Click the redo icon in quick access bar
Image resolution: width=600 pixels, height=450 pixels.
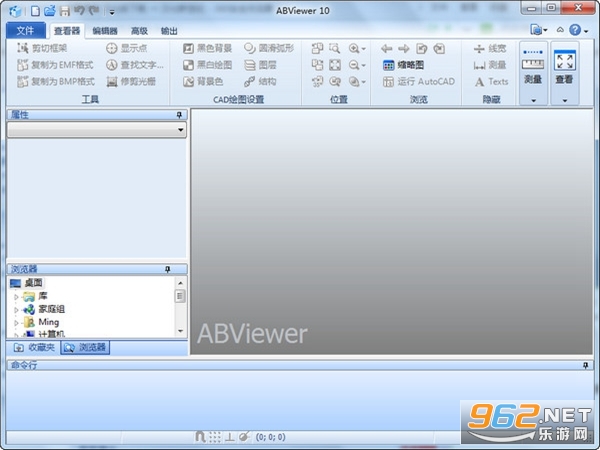coord(94,11)
